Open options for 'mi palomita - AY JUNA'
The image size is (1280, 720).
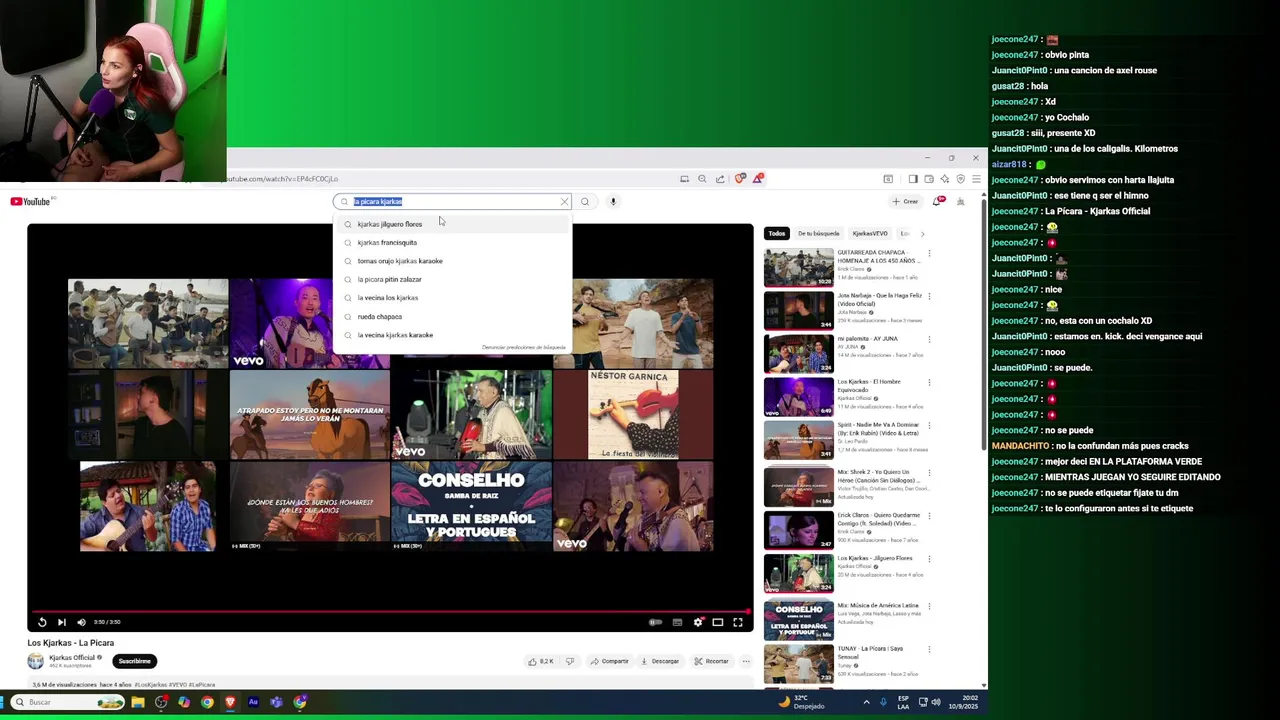(x=929, y=340)
